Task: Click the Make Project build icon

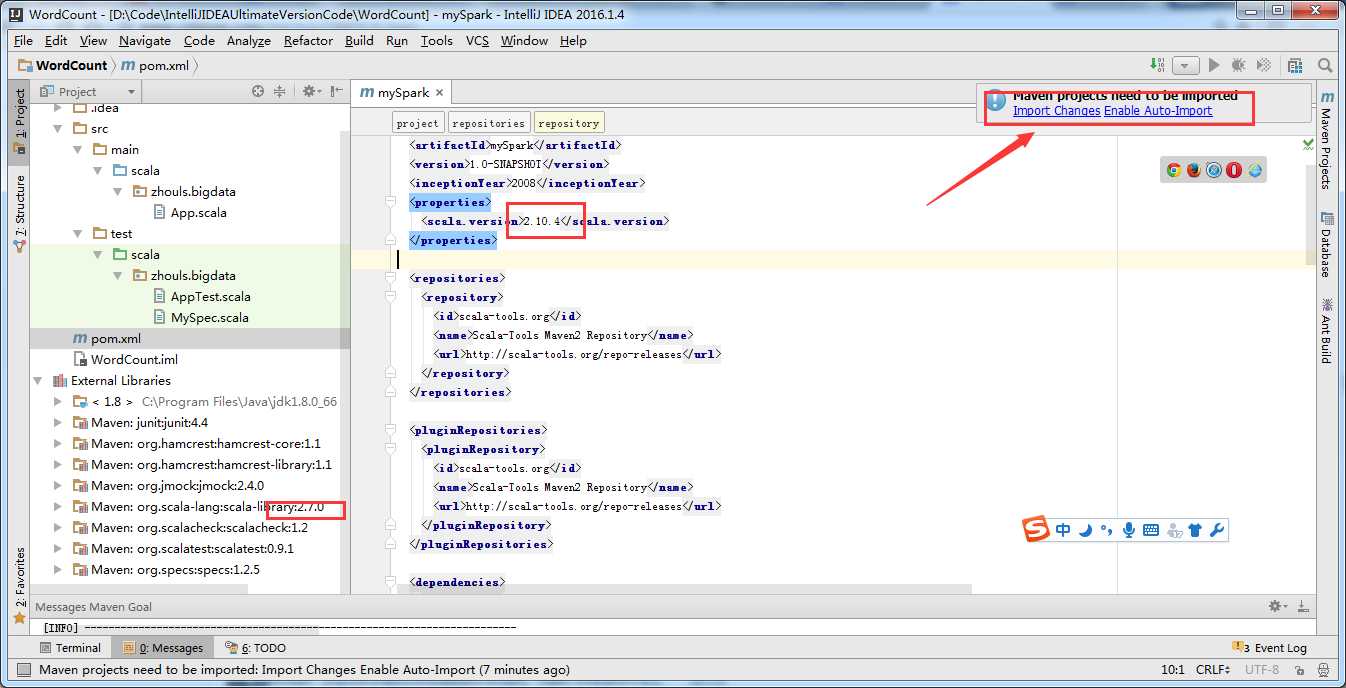Action: coord(1157,65)
